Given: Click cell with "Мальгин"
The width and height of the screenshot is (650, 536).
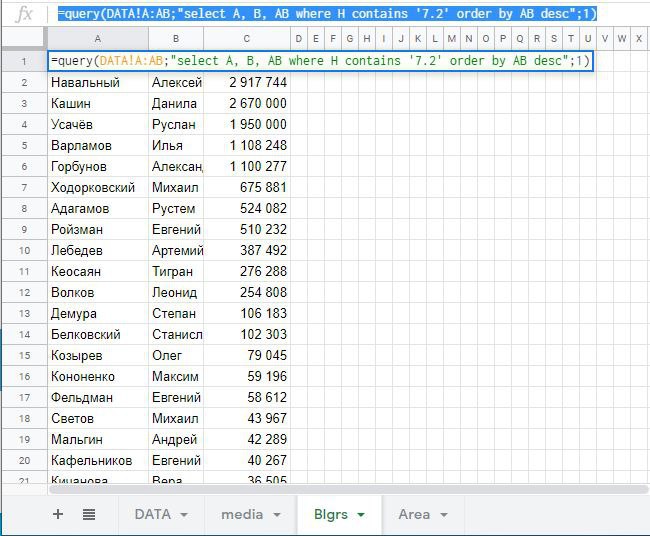Looking at the screenshot, I should pyautogui.click(x=98, y=439).
